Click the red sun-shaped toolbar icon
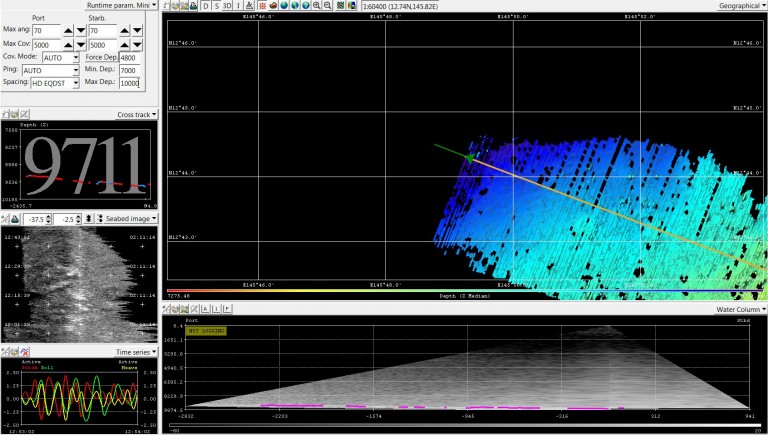 point(263,6)
